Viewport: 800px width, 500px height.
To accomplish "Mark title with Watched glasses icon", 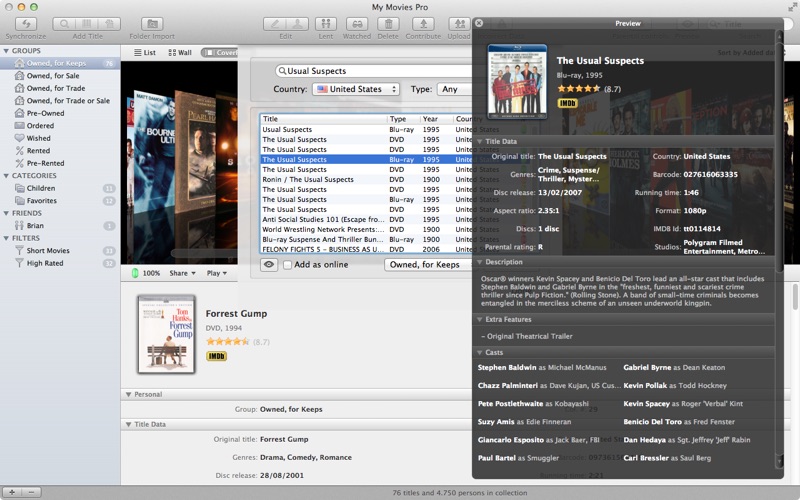I will click(x=357, y=24).
